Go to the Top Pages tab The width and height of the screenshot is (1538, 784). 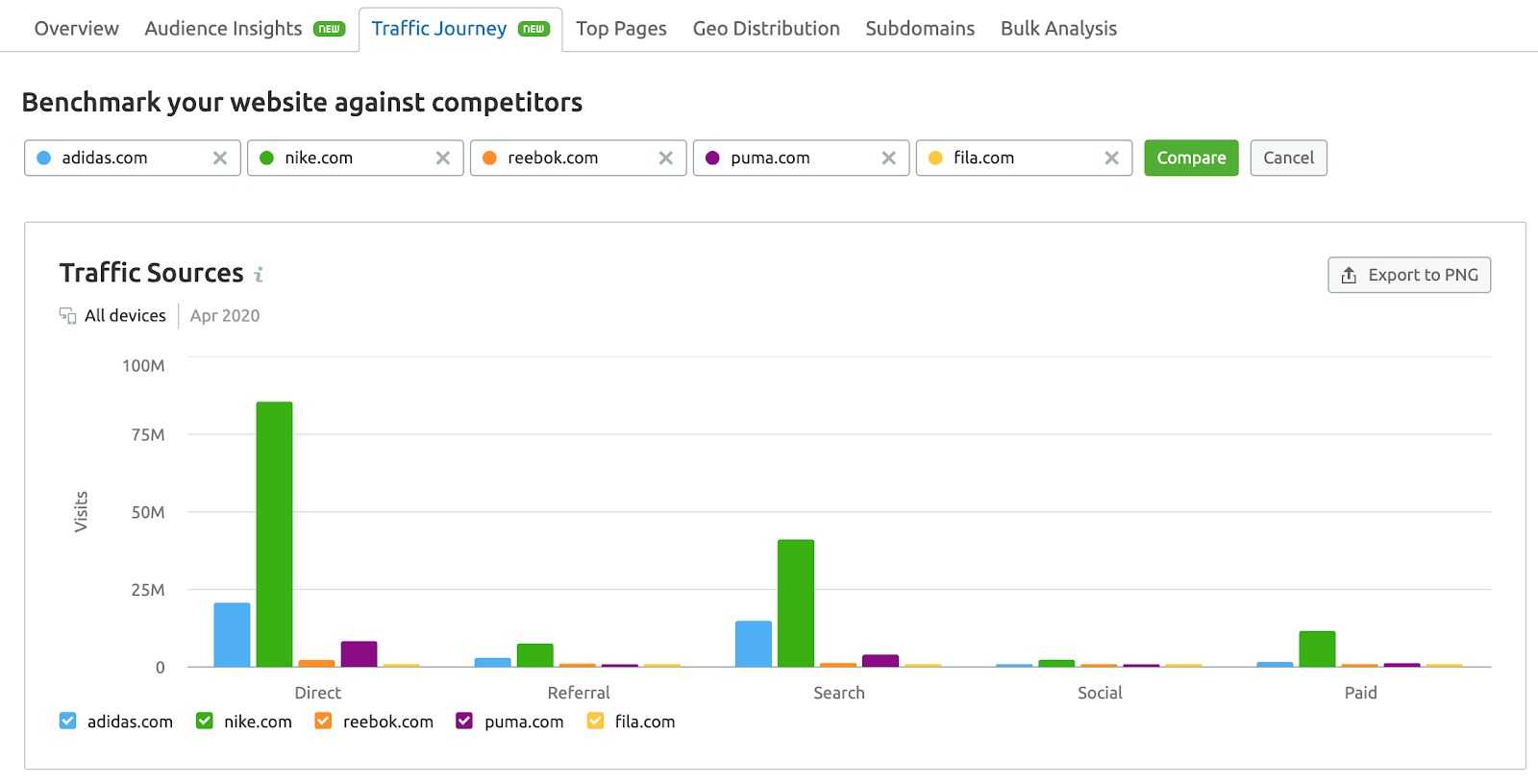621,29
